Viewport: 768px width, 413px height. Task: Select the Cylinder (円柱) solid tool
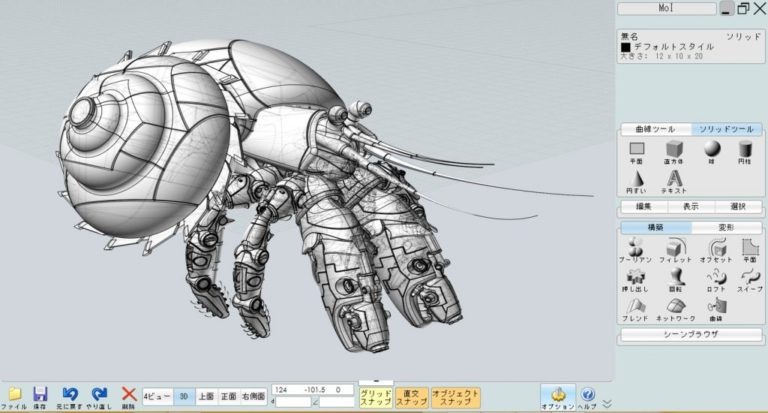[x=745, y=153]
